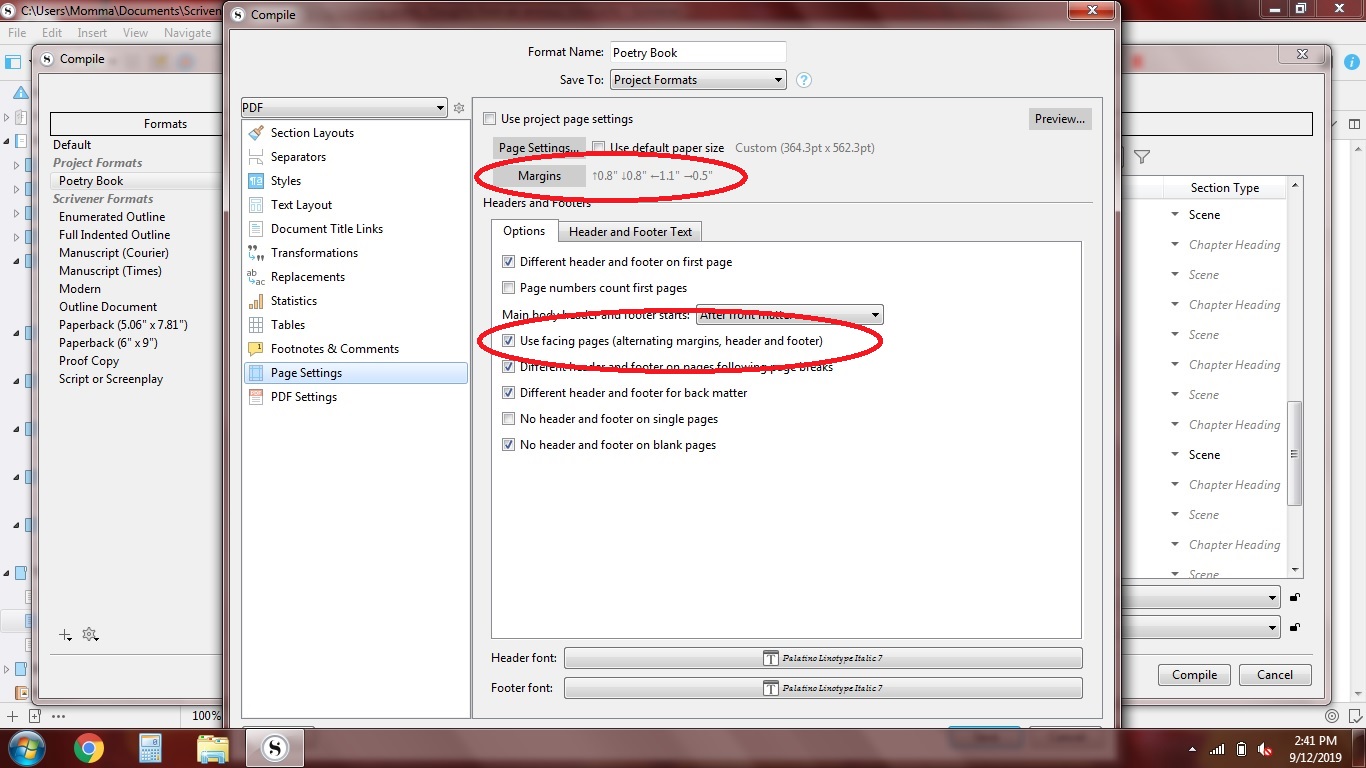
Task: Open the Edit menu
Action: [x=52, y=33]
